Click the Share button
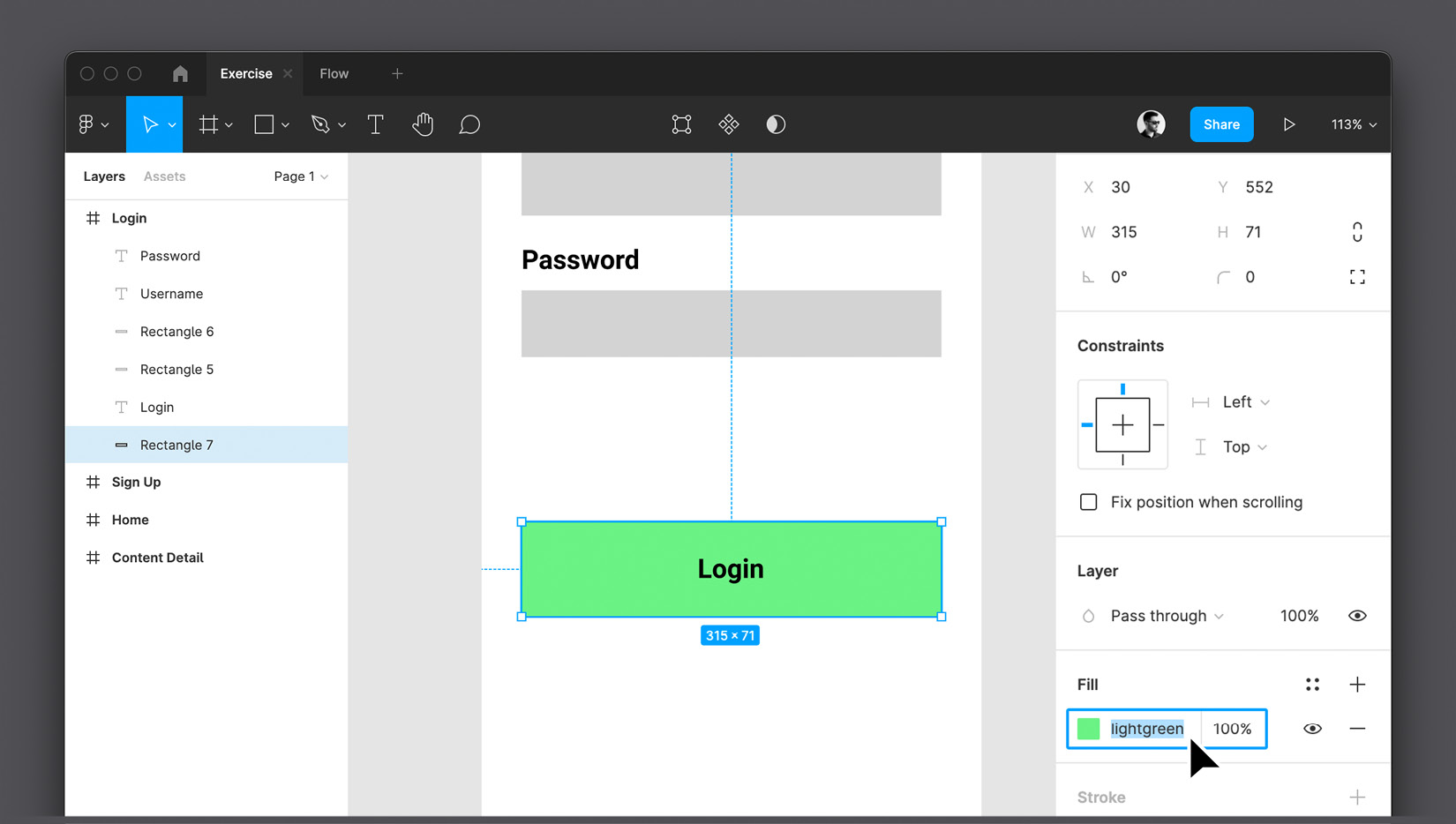 pos(1221,124)
